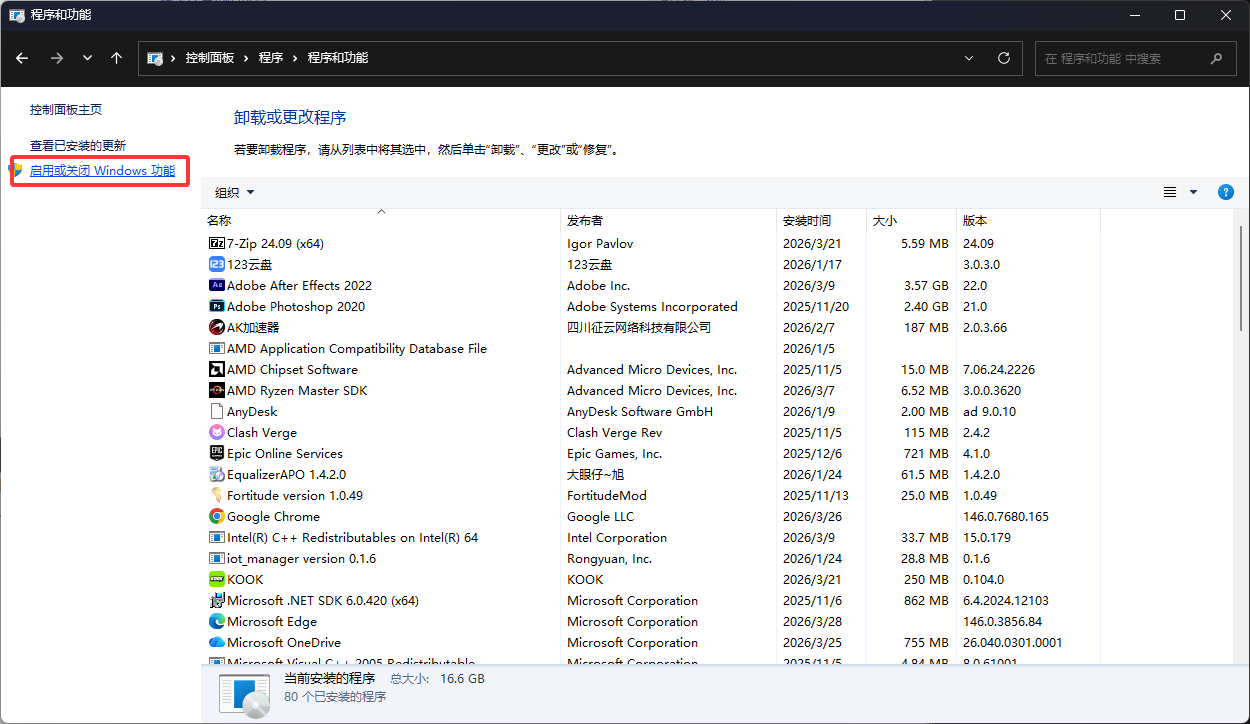The image size is (1250, 724).
Task: Click the 7-Zip program icon
Action: tap(216, 243)
